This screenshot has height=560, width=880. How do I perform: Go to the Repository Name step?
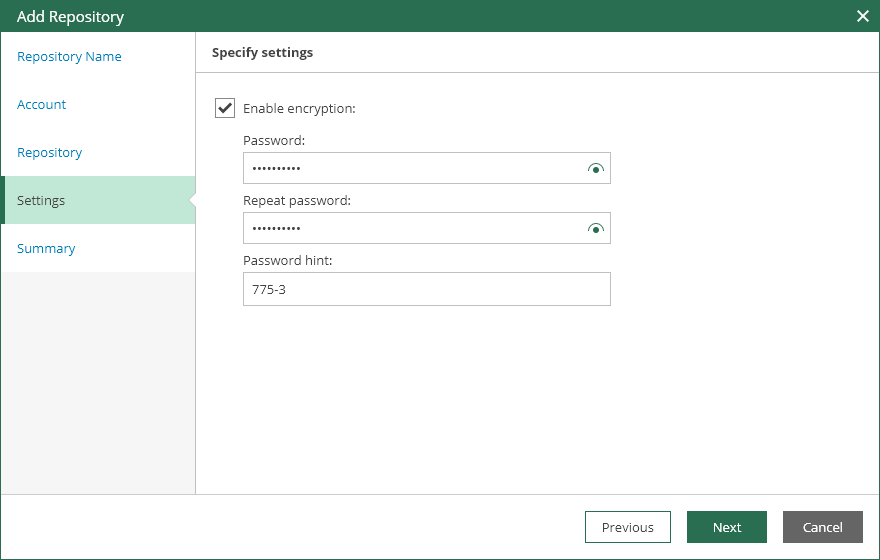(69, 57)
